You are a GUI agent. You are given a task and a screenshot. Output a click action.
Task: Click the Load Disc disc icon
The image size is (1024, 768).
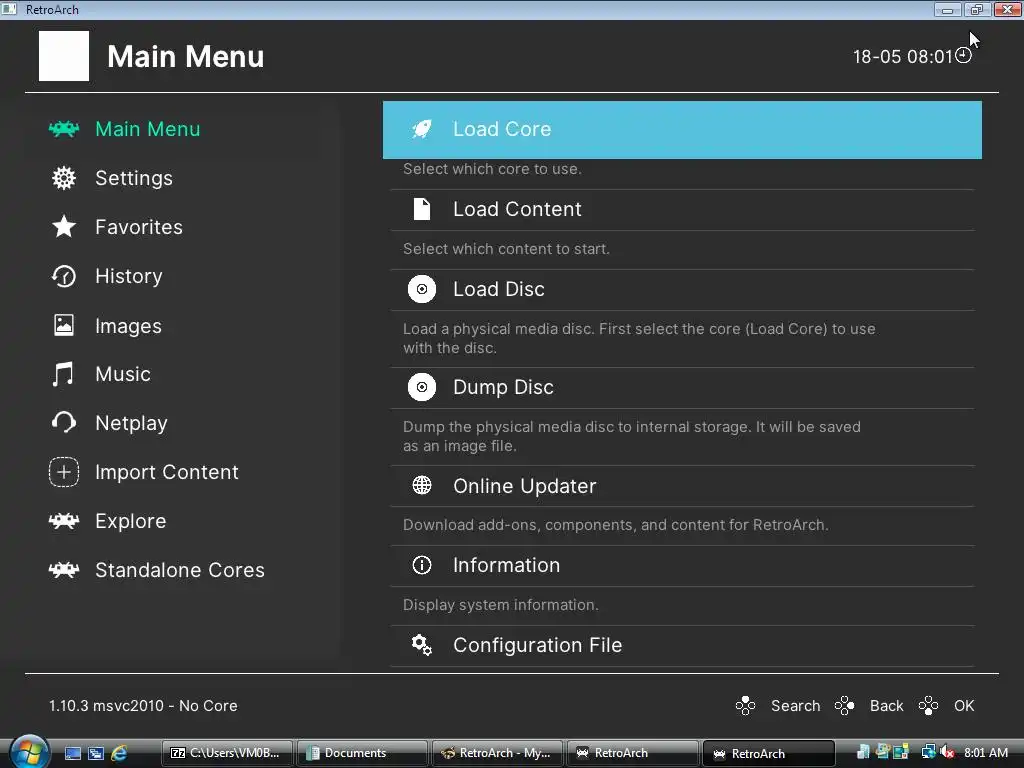click(x=422, y=289)
